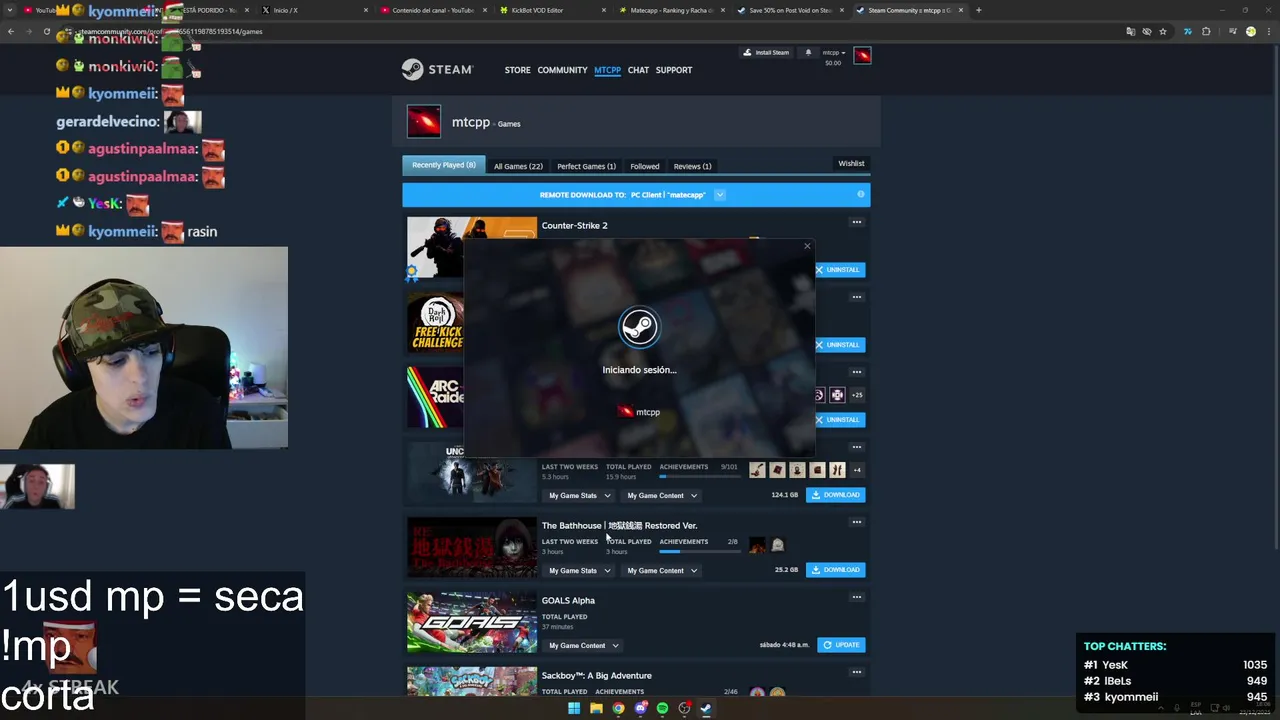
Task: Open the GOALS Alpha title link
Action: coord(568,600)
